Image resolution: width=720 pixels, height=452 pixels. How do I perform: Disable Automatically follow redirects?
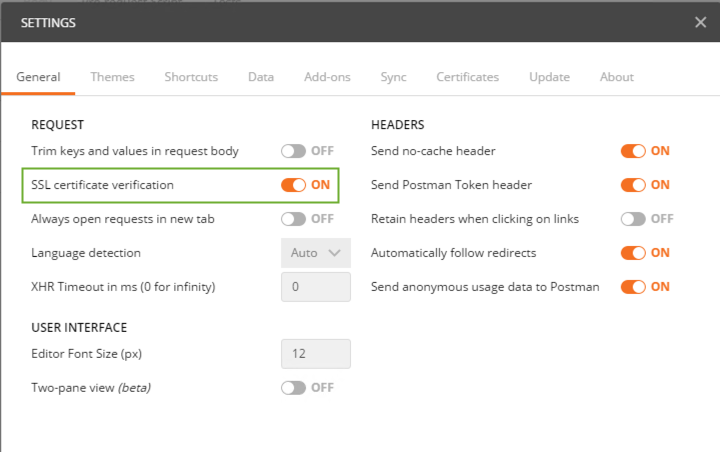click(634, 253)
